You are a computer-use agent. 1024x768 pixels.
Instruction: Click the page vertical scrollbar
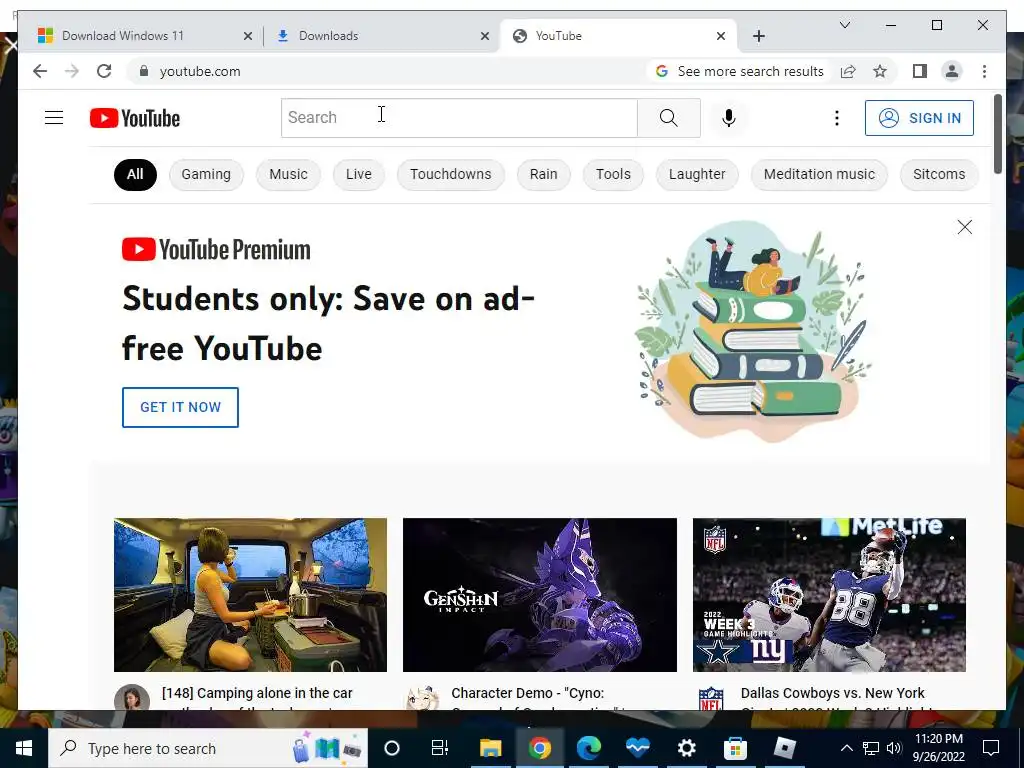pyautogui.click(x=997, y=134)
